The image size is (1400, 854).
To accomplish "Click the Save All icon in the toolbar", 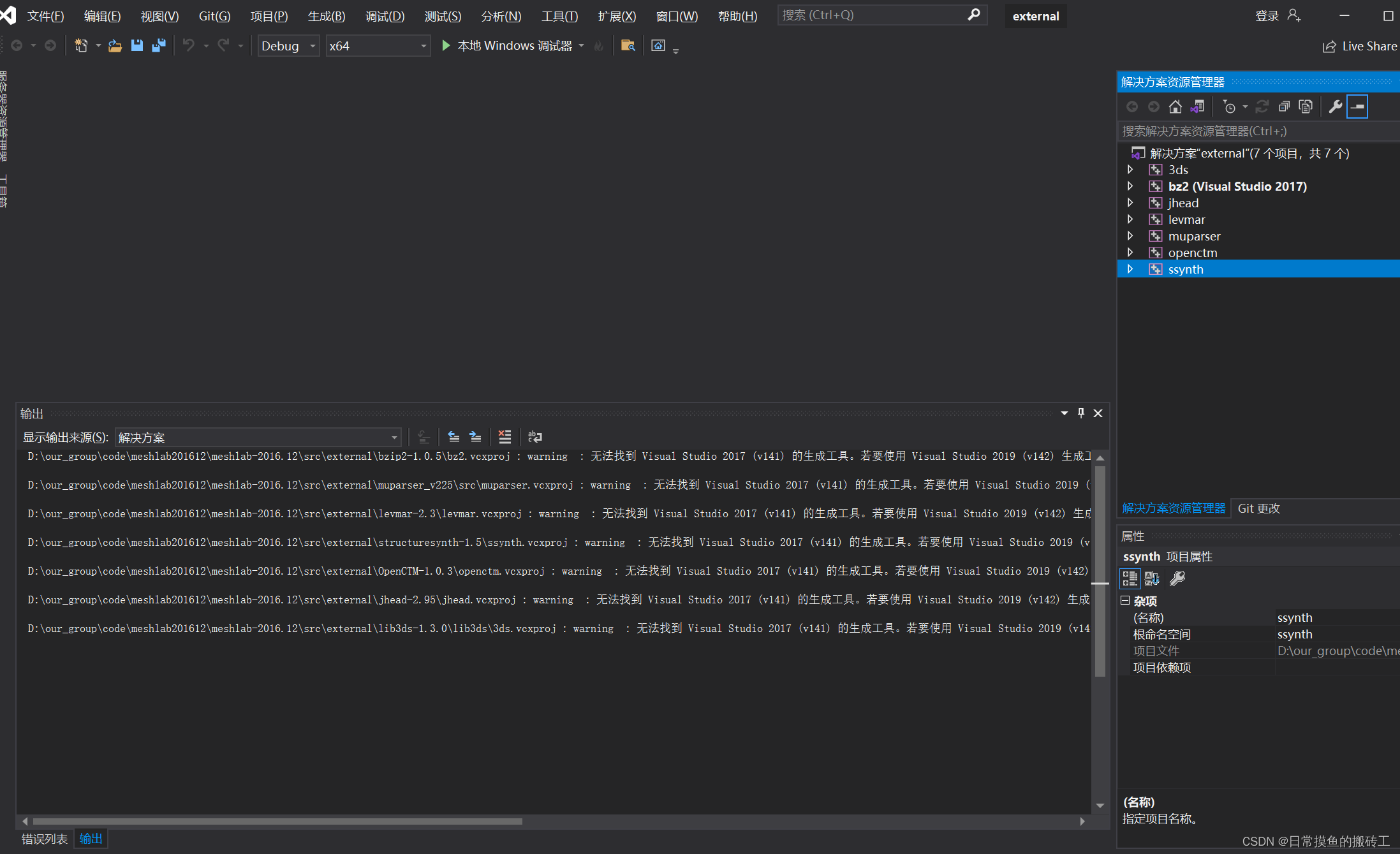I will point(159,45).
